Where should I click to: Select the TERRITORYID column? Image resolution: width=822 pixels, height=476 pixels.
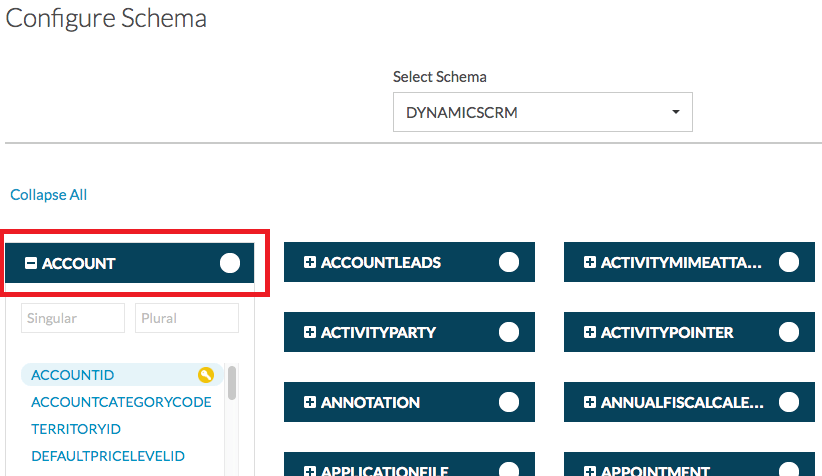[76, 429]
